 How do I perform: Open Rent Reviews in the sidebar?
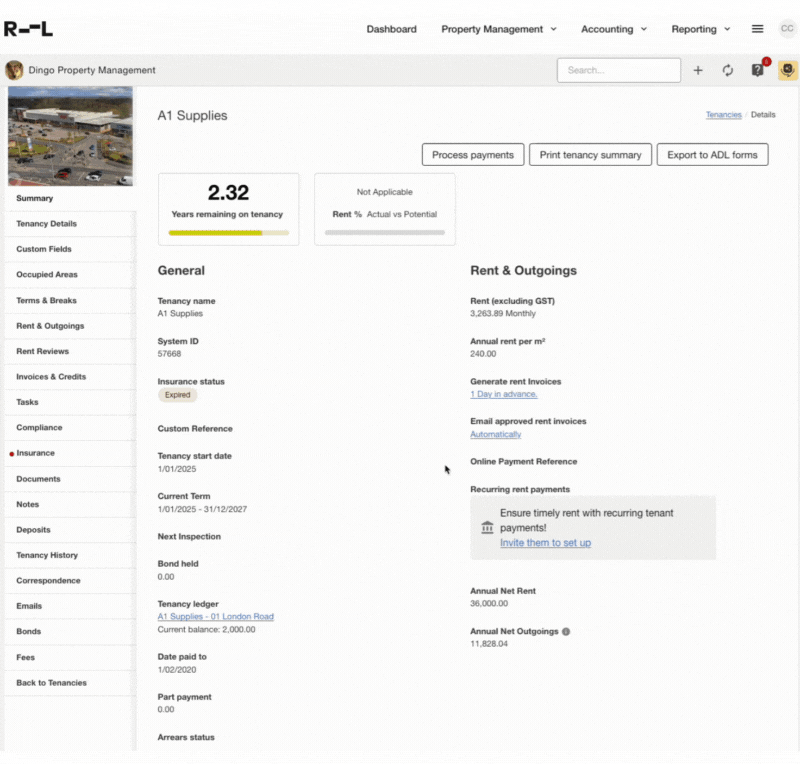click(x=43, y=351)
